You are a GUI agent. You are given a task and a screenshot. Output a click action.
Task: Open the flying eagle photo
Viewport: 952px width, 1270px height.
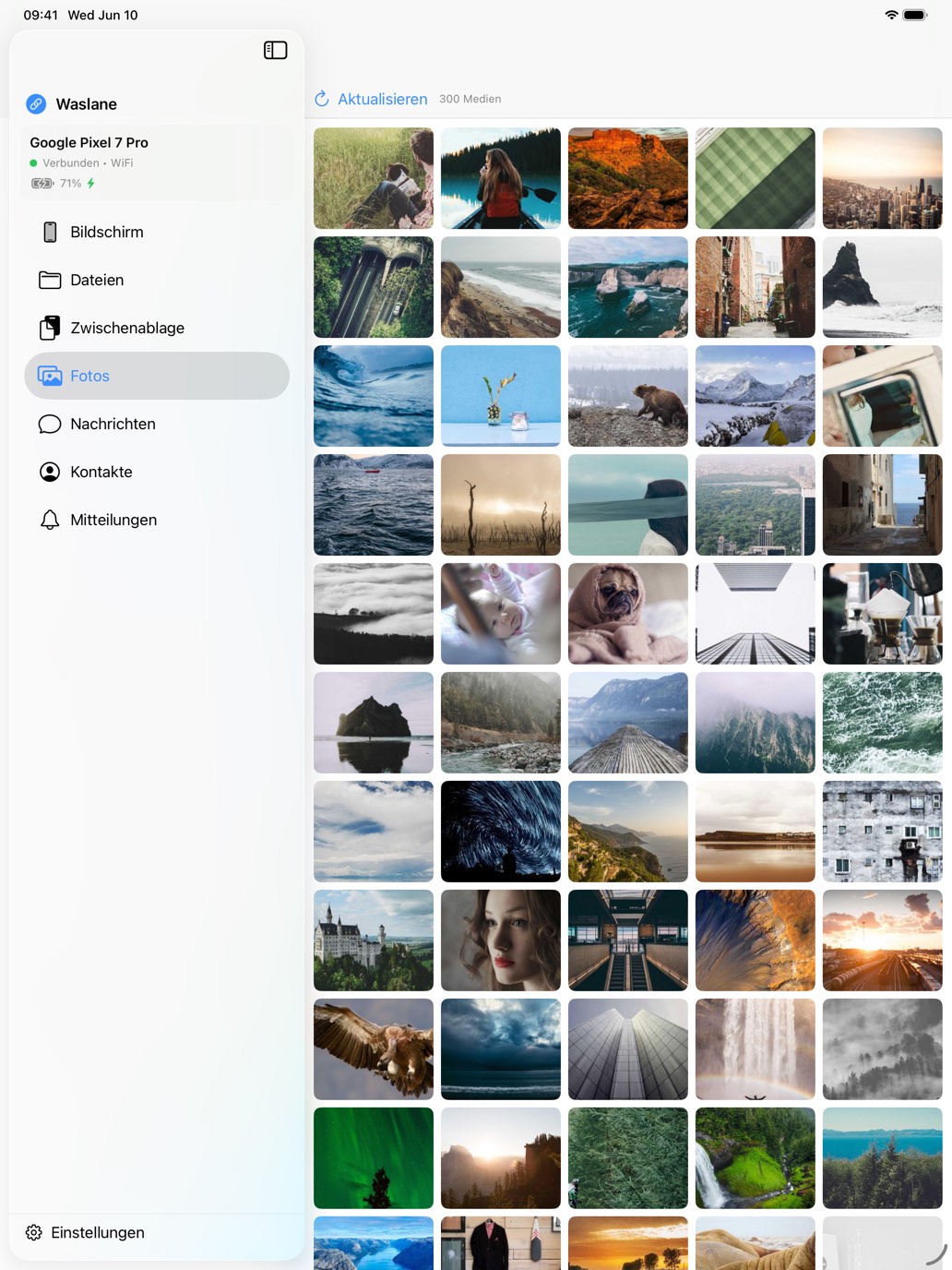coord(374,1049)
